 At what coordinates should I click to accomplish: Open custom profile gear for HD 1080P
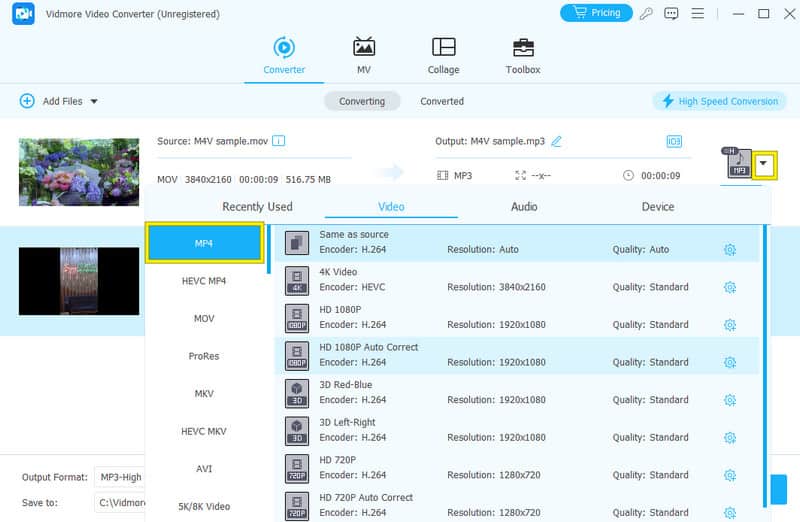tap(729, 325)
